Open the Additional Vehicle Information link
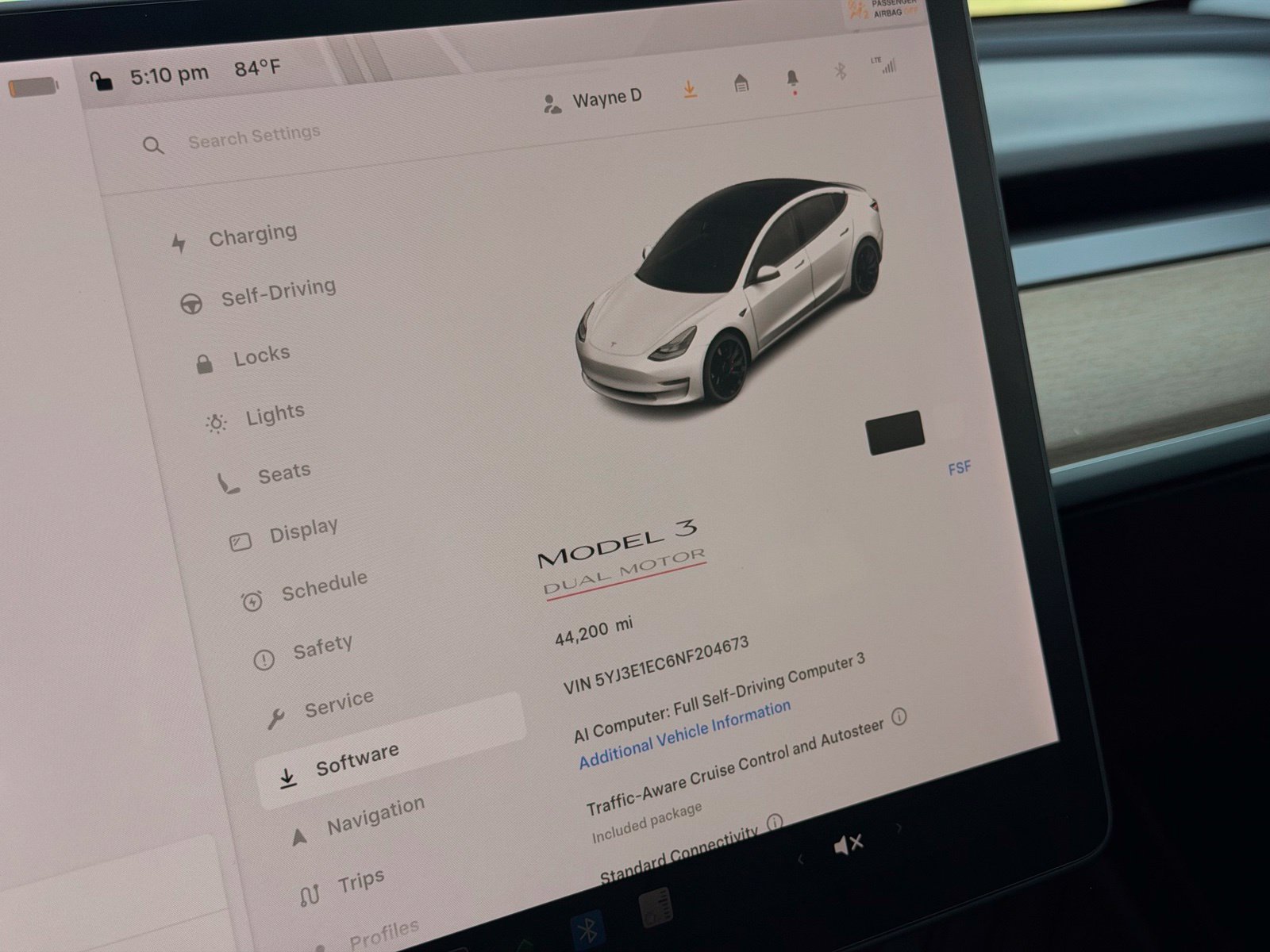Image resolution: width=1270 pixels, height=952 pixels. [684, 734]
